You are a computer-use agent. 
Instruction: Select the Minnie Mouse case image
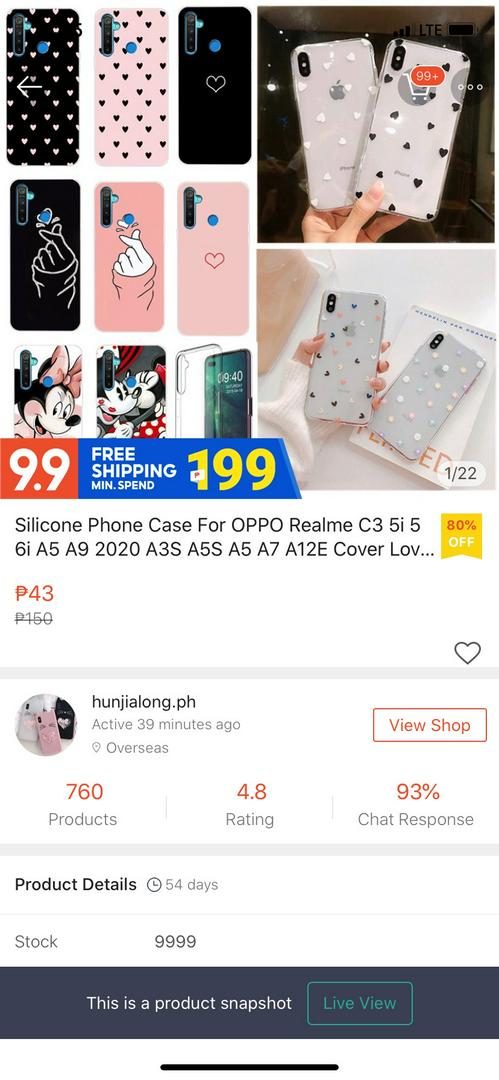(x=48, y=391)
